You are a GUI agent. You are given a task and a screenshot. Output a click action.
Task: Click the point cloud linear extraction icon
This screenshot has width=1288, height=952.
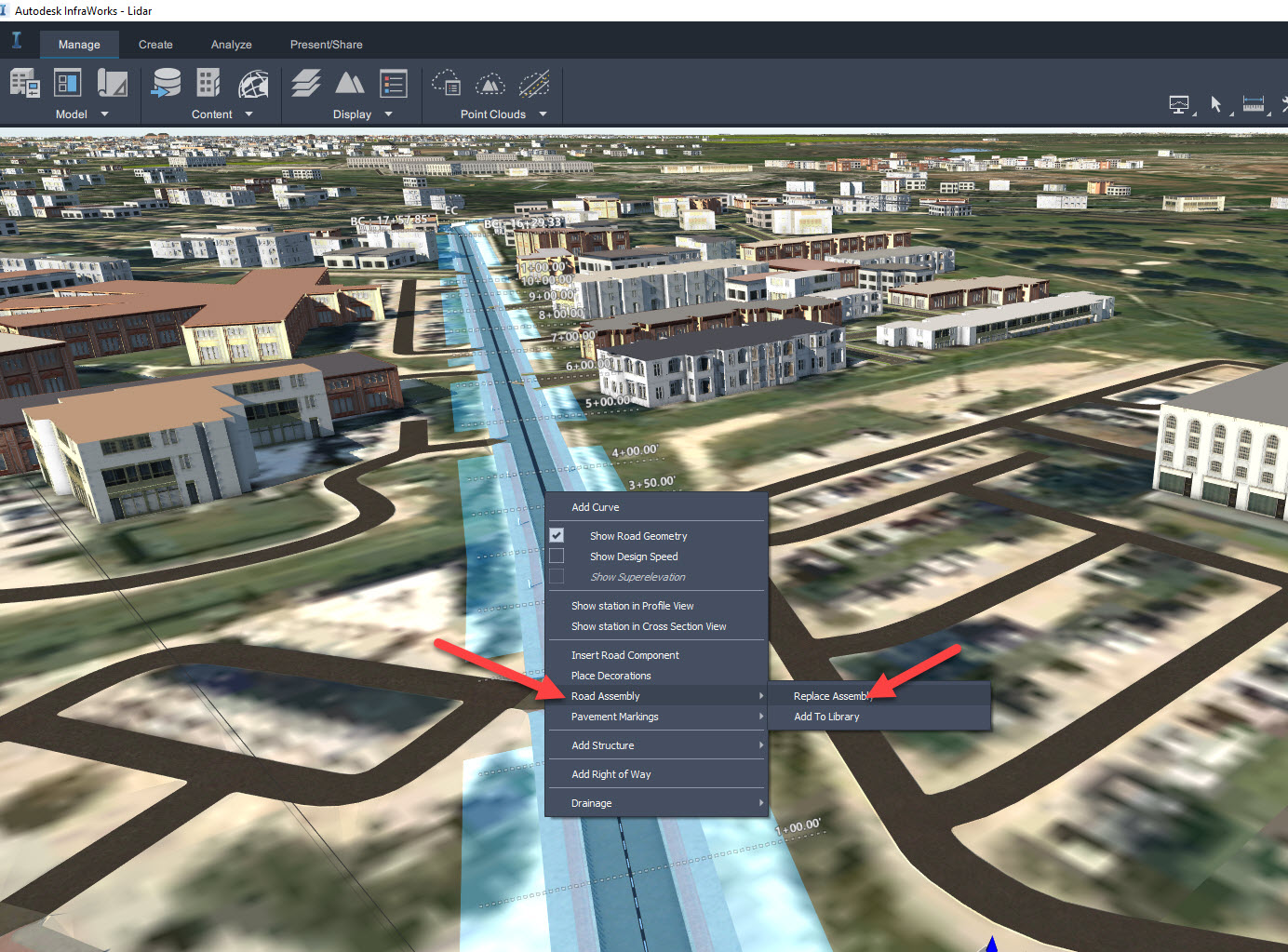(534, 84)
